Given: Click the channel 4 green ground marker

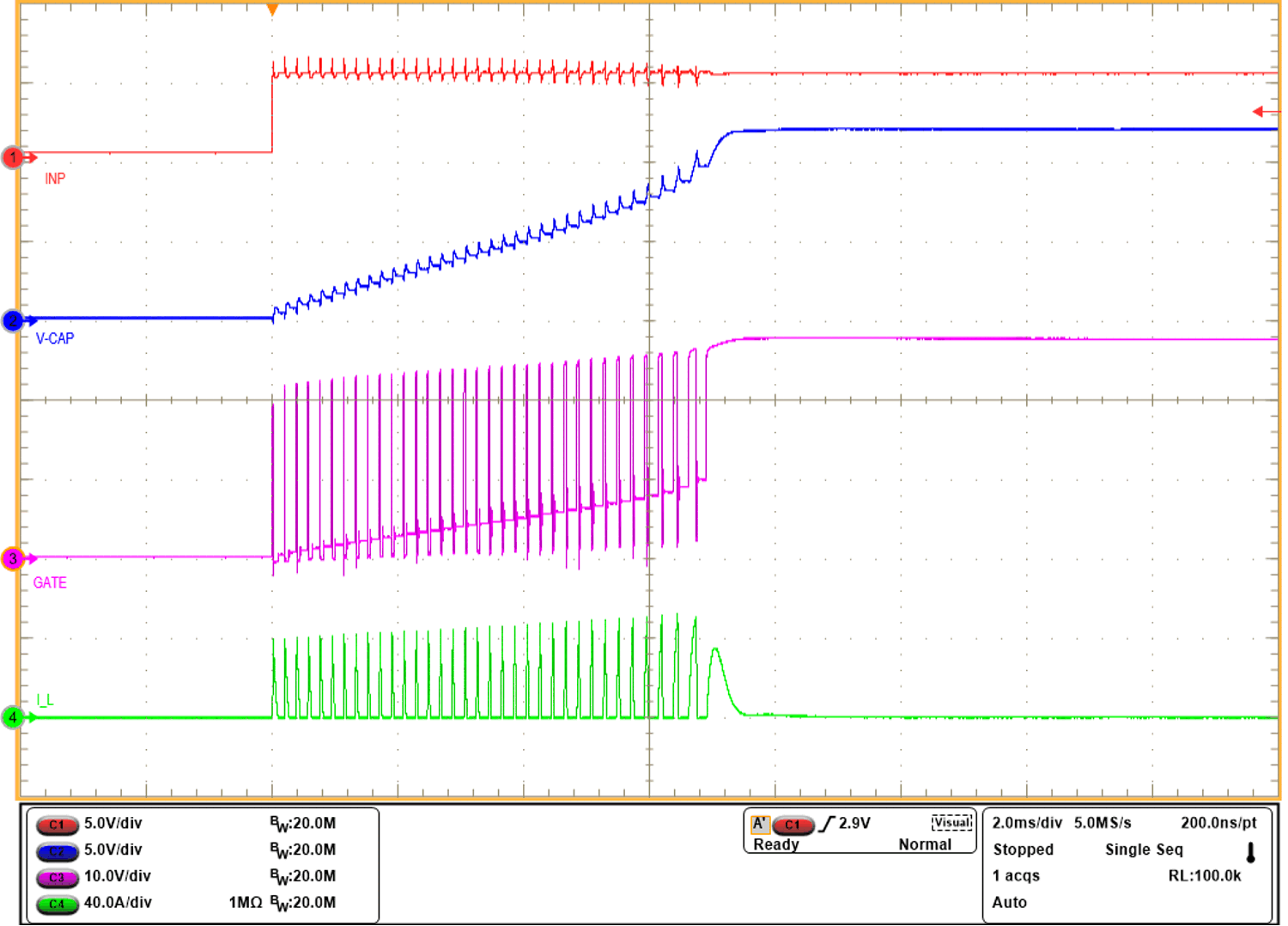Looking at the screenshot, I should tap(14, 717).
